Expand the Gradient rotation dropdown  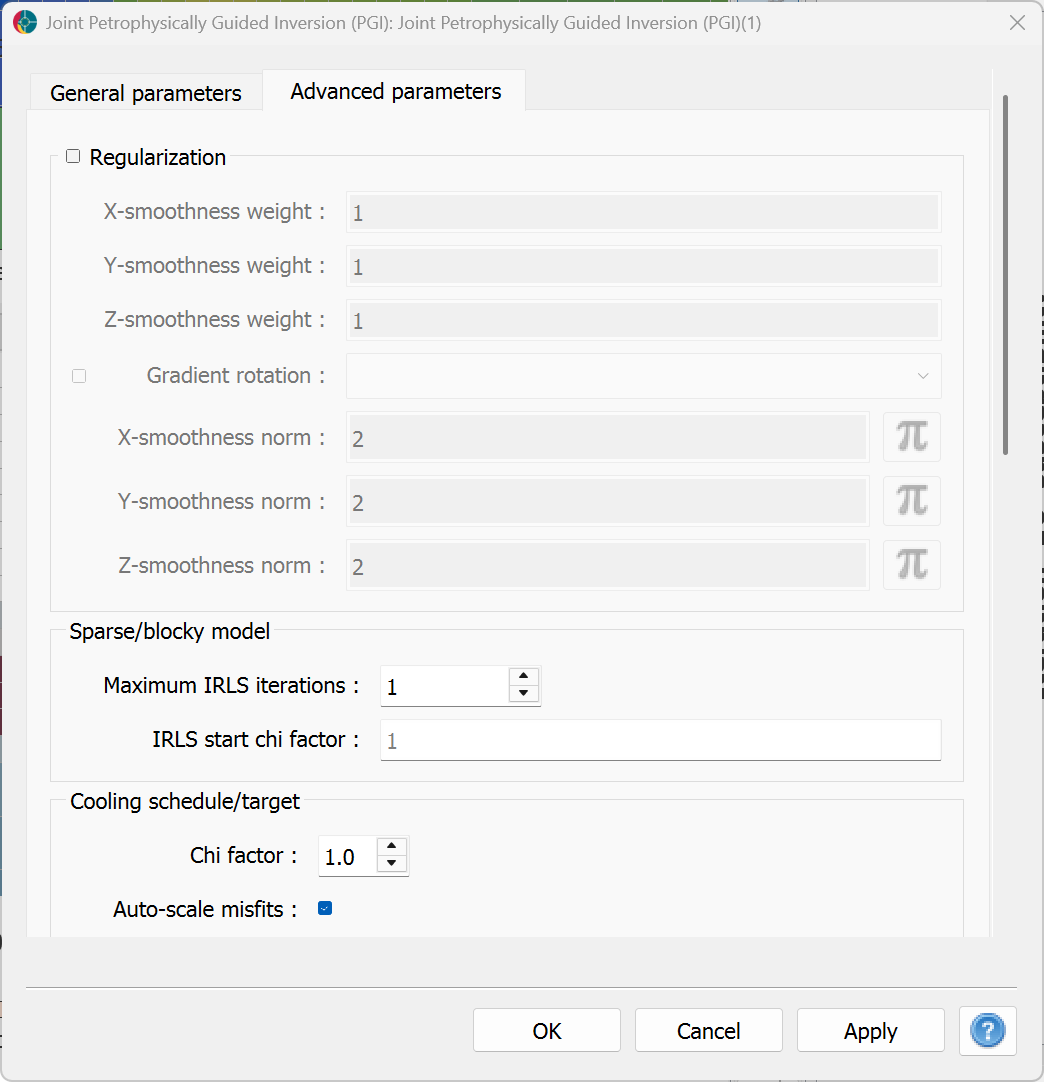tap(644, 376)
